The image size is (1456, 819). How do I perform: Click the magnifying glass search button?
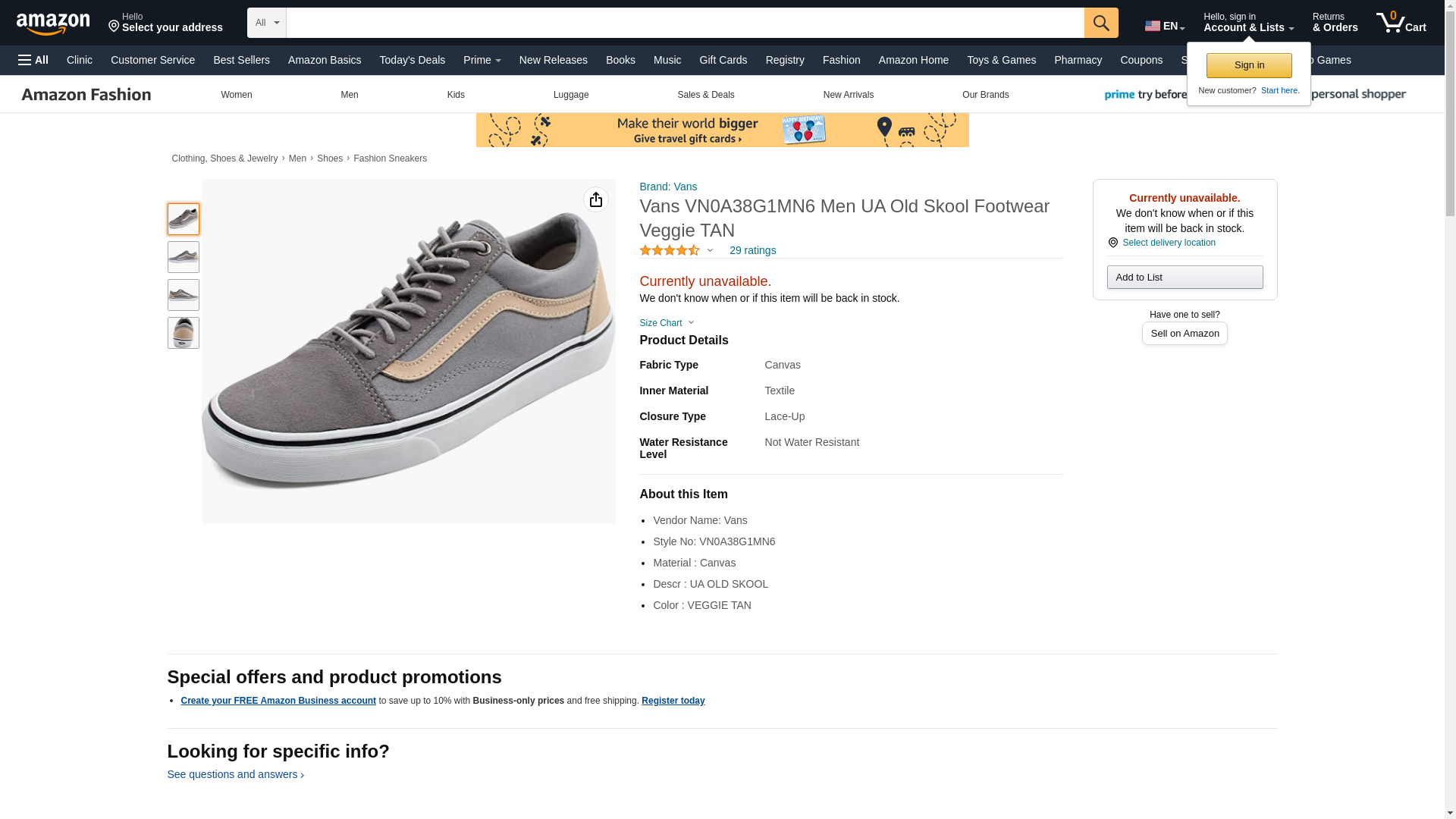point(1100,23)
